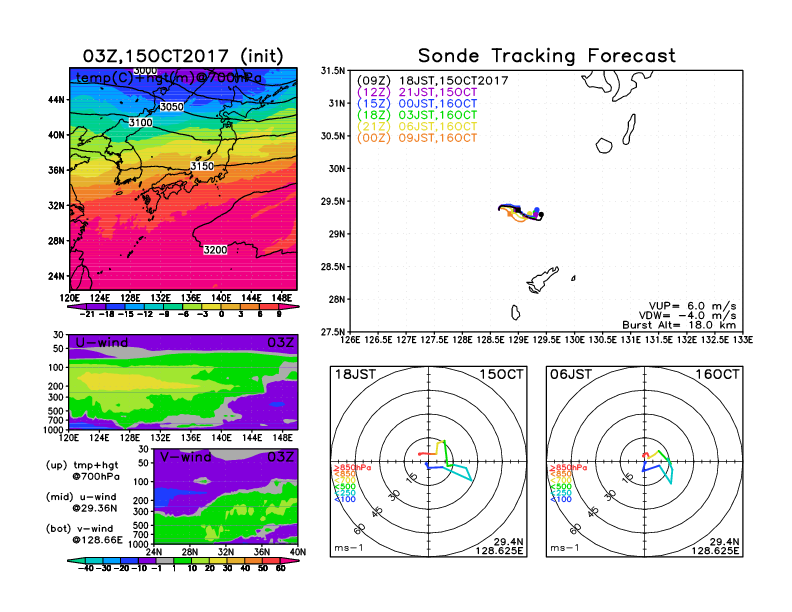Select purple legend entry '(12Z) 21JST,15OCT'

[x=417, y=92]
